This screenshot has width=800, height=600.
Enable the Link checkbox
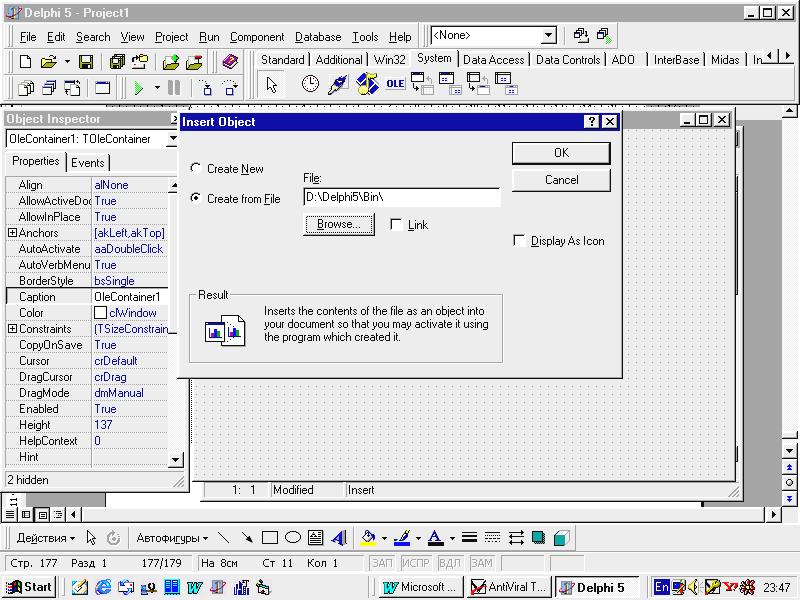point(396,224)
